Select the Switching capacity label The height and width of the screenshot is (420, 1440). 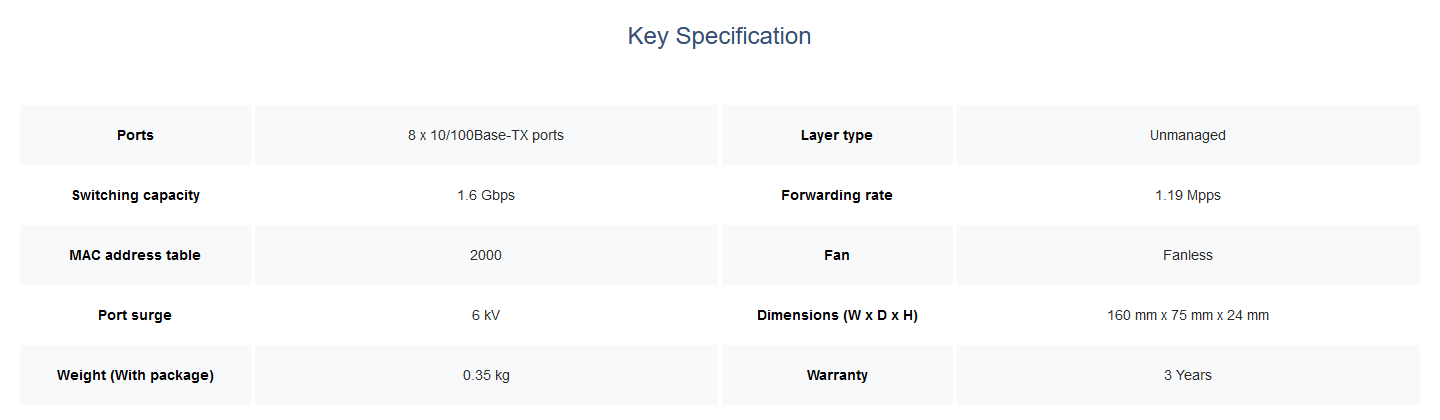pyautogui.click(x=135, y=195)
